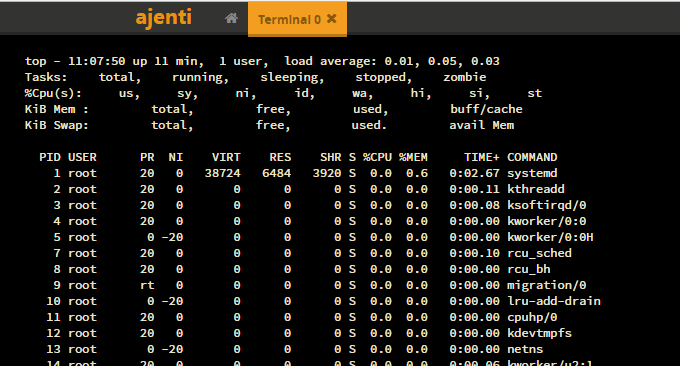Select the 0.6 %MEM value

click(417, 173)
